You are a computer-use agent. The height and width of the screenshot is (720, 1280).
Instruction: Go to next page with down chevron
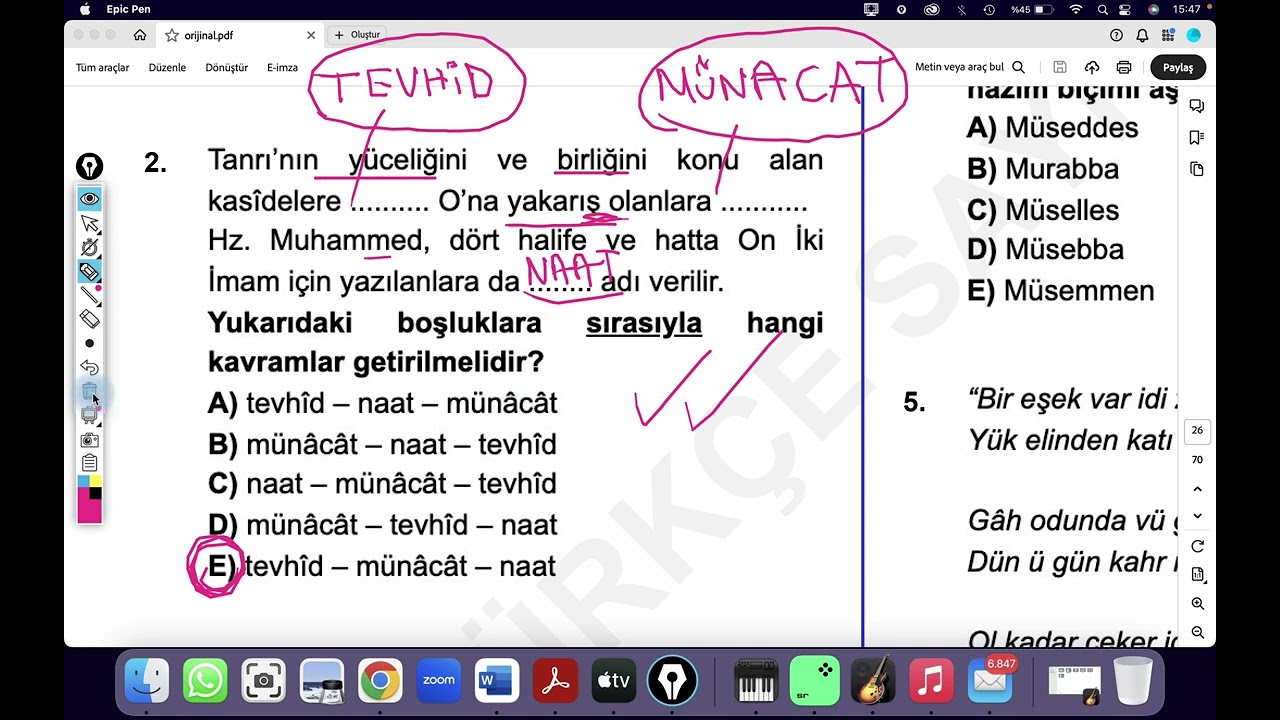[1198, 516]
